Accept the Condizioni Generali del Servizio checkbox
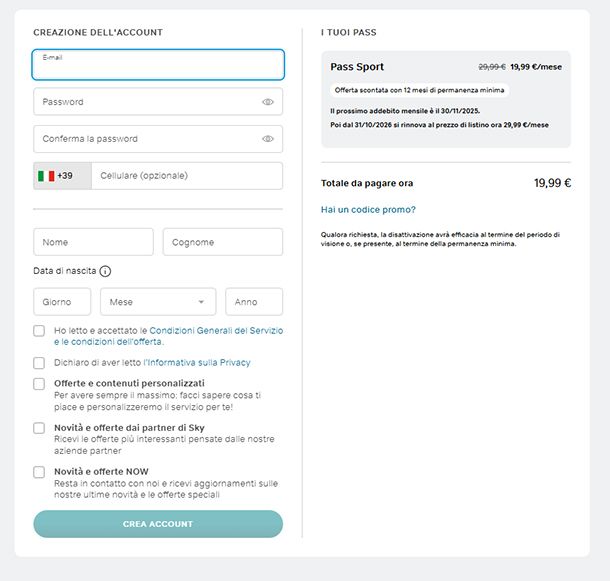Viewport: 610px width, 581px height. point(39,330)
